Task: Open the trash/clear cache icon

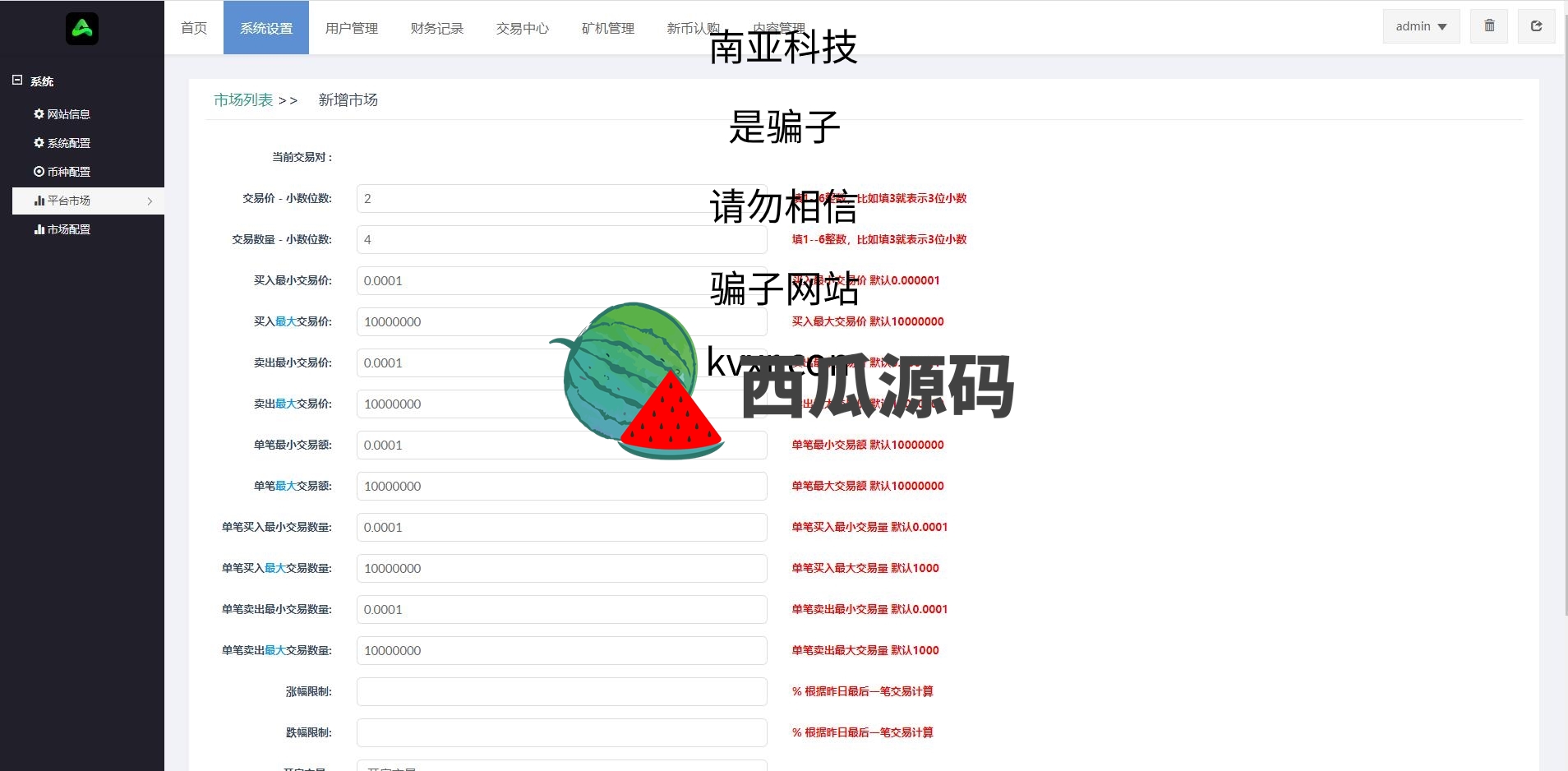Action: pos(1489,26)
